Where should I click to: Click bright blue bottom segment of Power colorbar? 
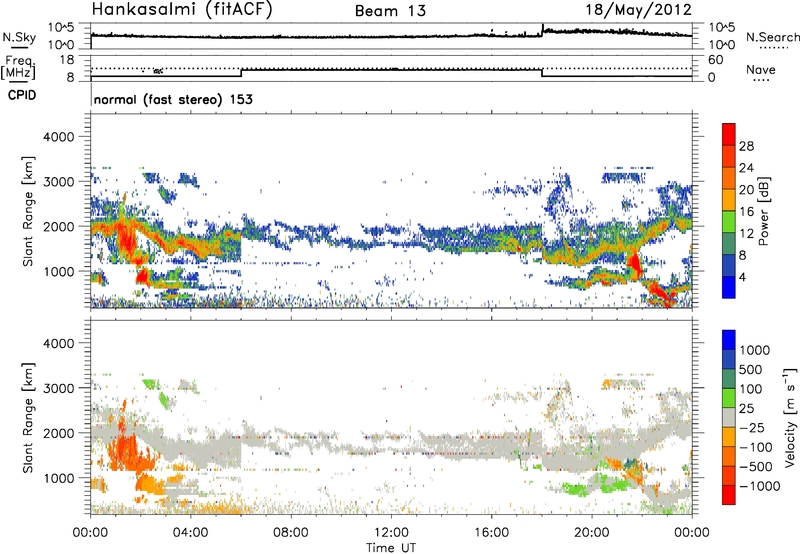(x=729, y=287)
